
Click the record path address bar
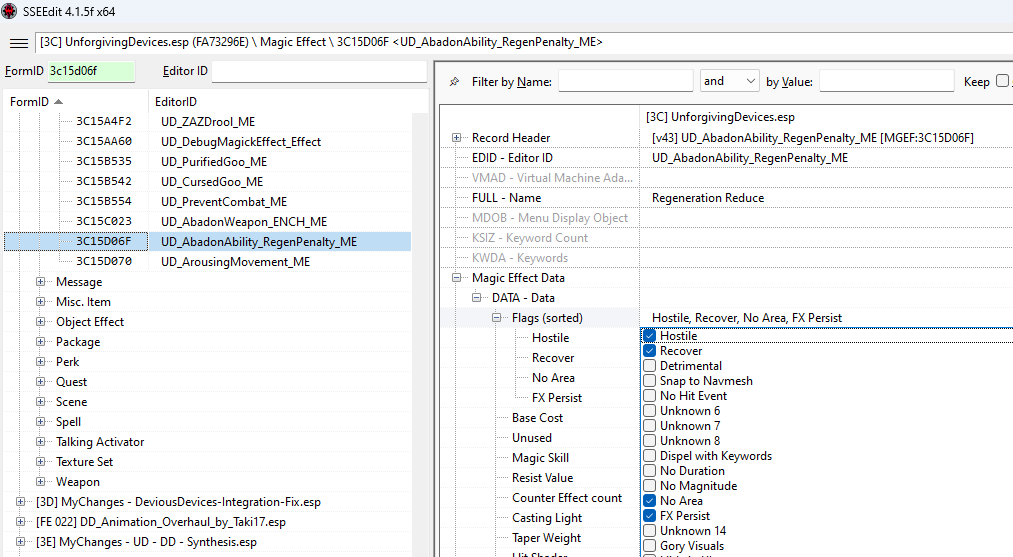point(524,43)
